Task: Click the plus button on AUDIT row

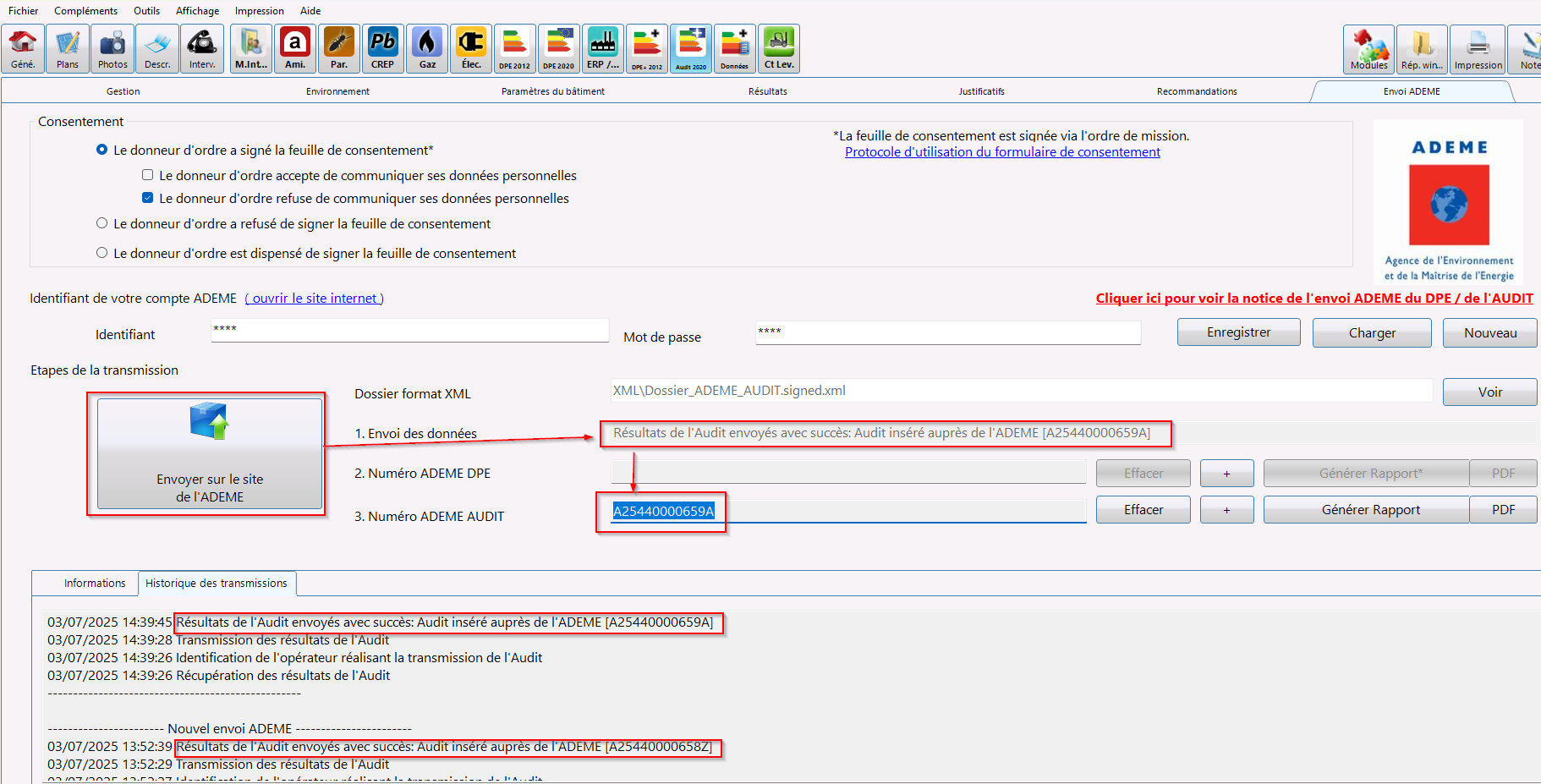Action: pyautogui.click(x=1226, y=510)
